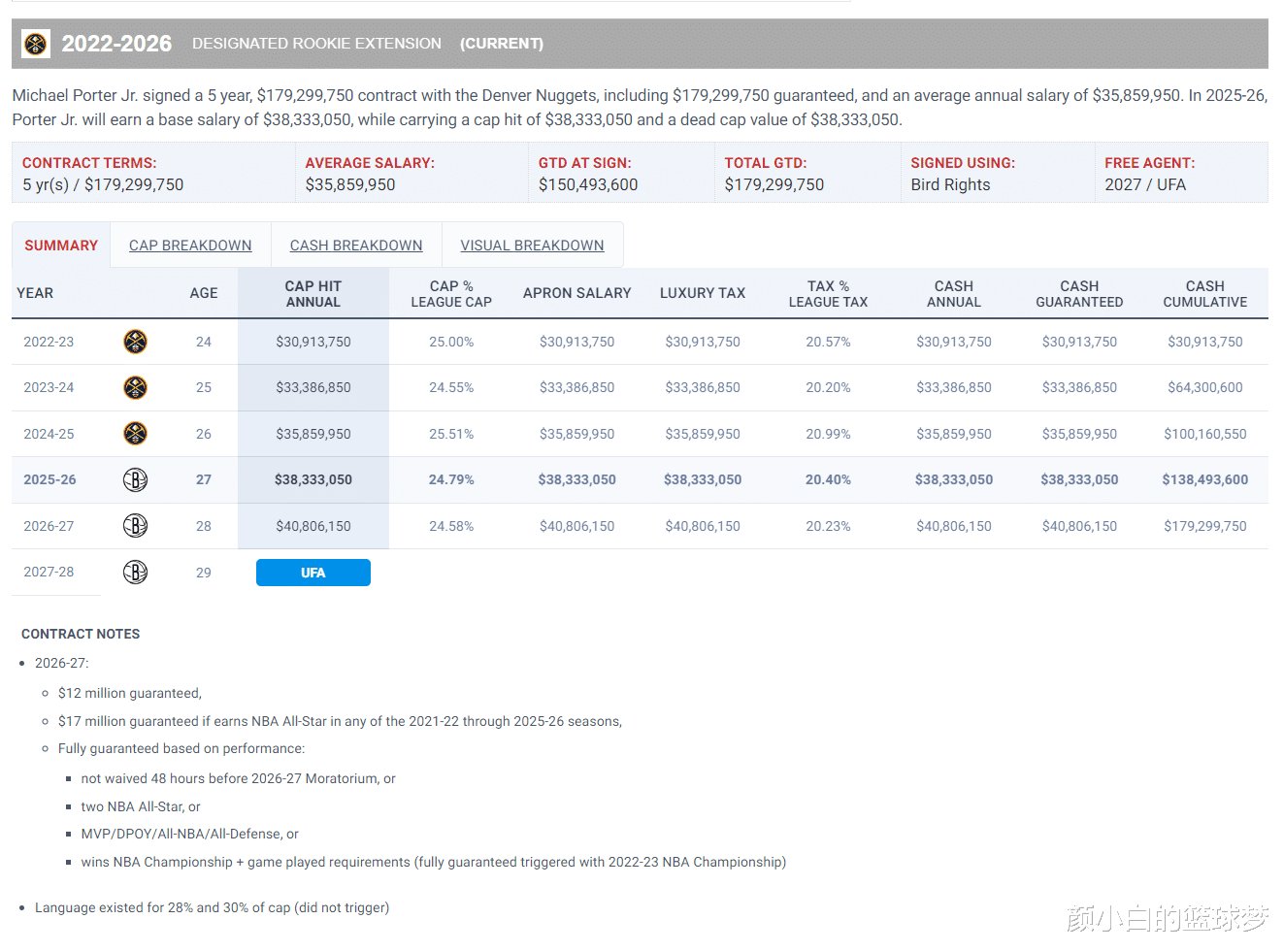This screenshot has width=1284, height=952.
Task: Switch to the Summary tab
Action: pyautogui.click(x=61, y=246)
